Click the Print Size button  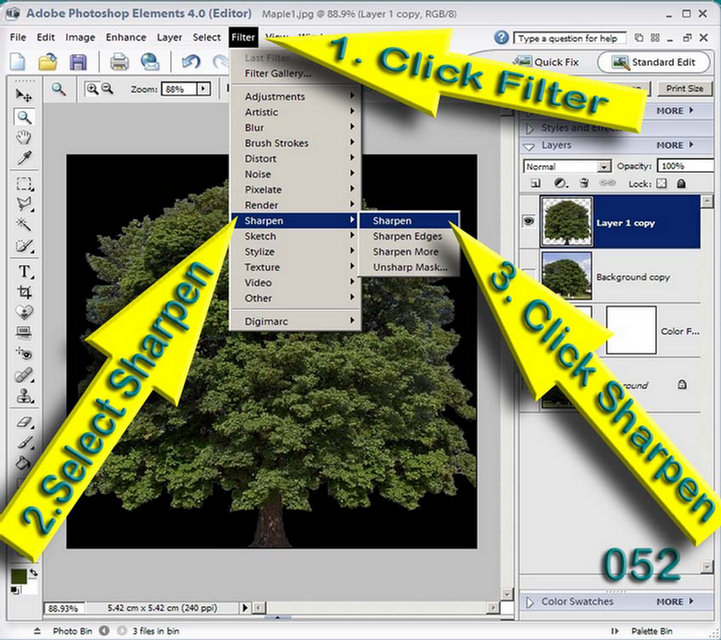click(685, 88)
